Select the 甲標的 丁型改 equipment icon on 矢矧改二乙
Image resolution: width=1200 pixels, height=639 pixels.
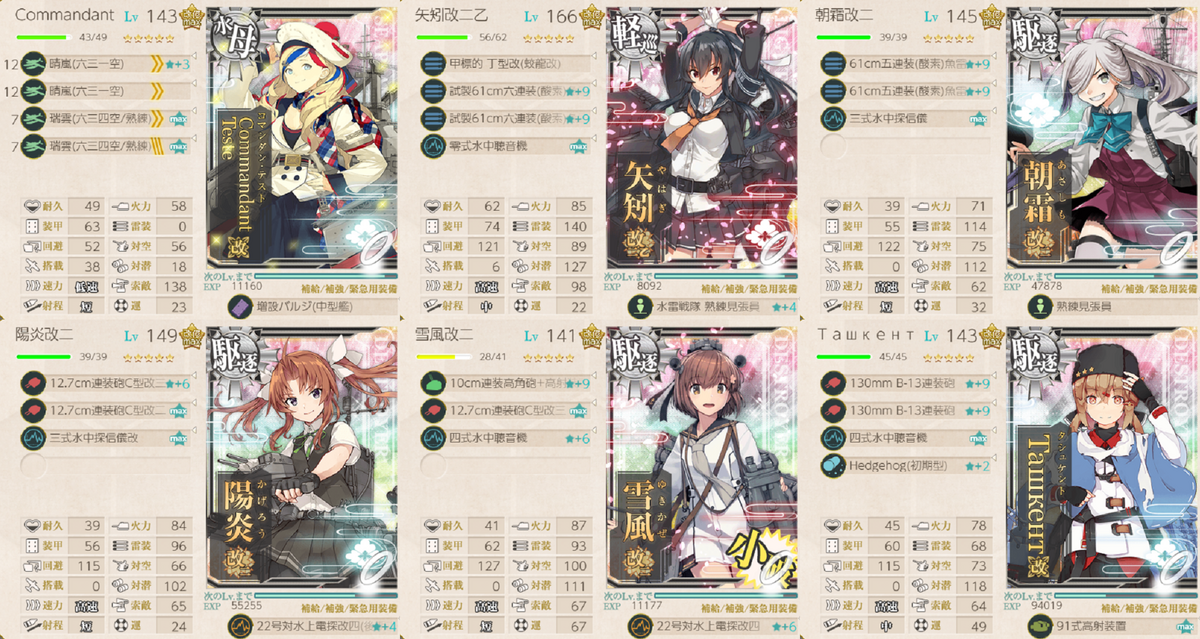433,64
